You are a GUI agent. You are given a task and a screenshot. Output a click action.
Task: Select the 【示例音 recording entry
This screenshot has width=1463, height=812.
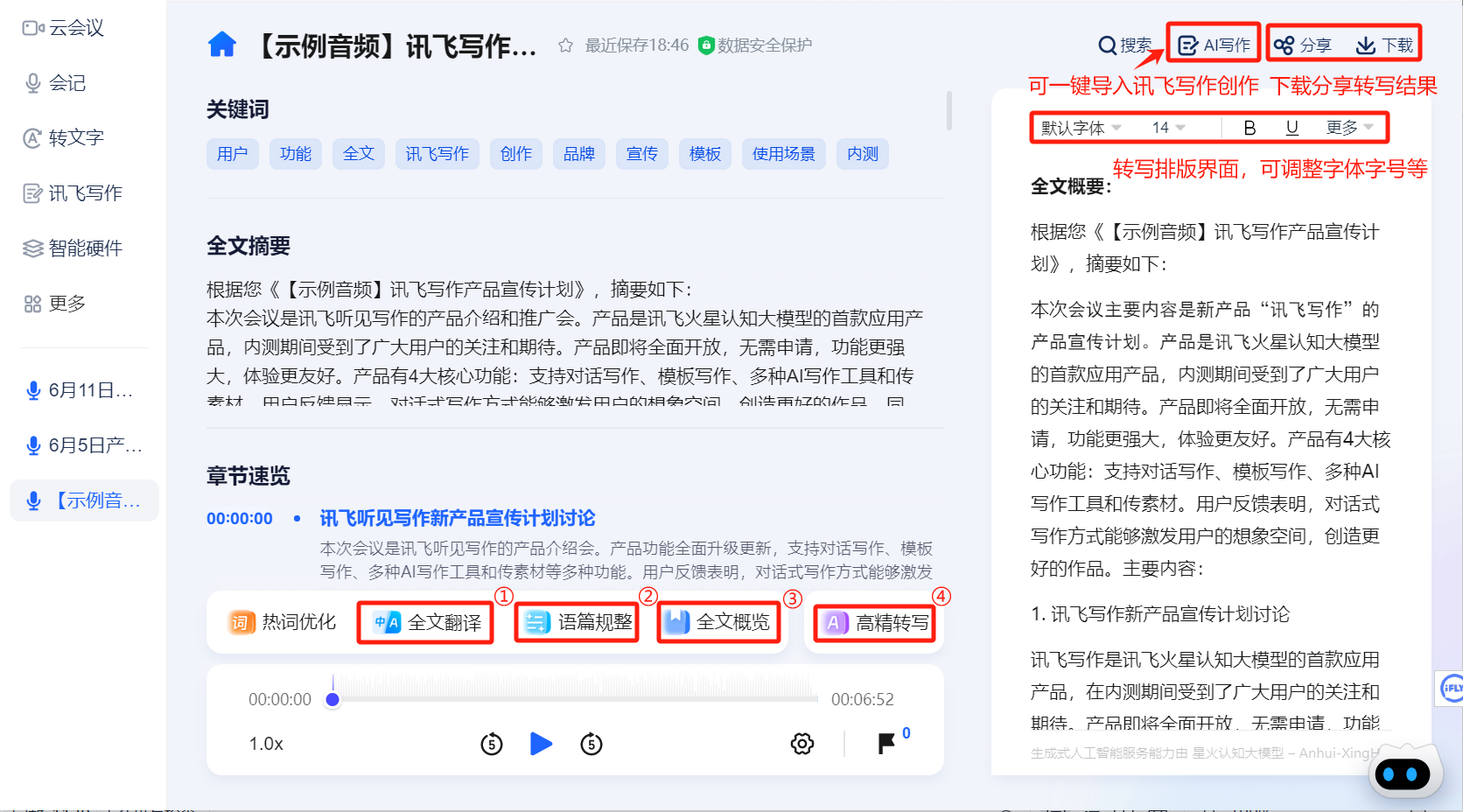pyautogui.click(x=84, y=500)
